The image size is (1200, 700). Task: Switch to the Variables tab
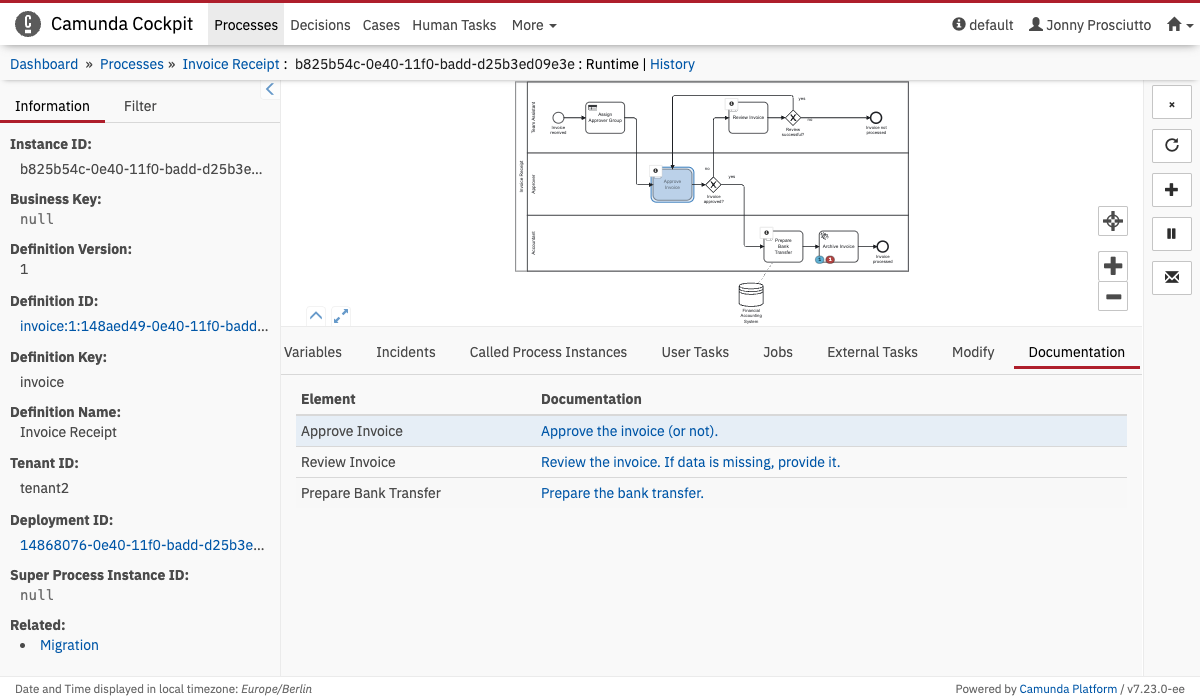tap(313, 352)
